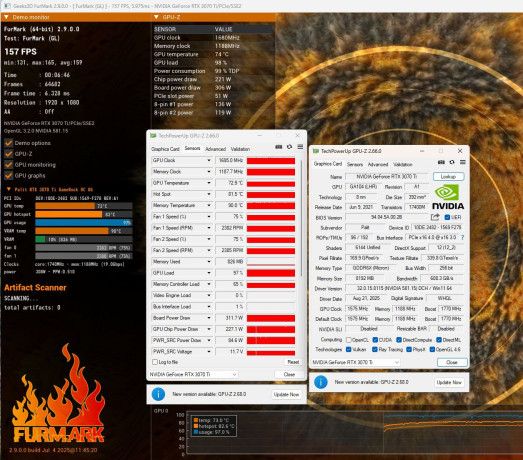Click GPU-Z app icon in Graphics Card window title bar
The image size is (523, 460).
tap(316, 151)
